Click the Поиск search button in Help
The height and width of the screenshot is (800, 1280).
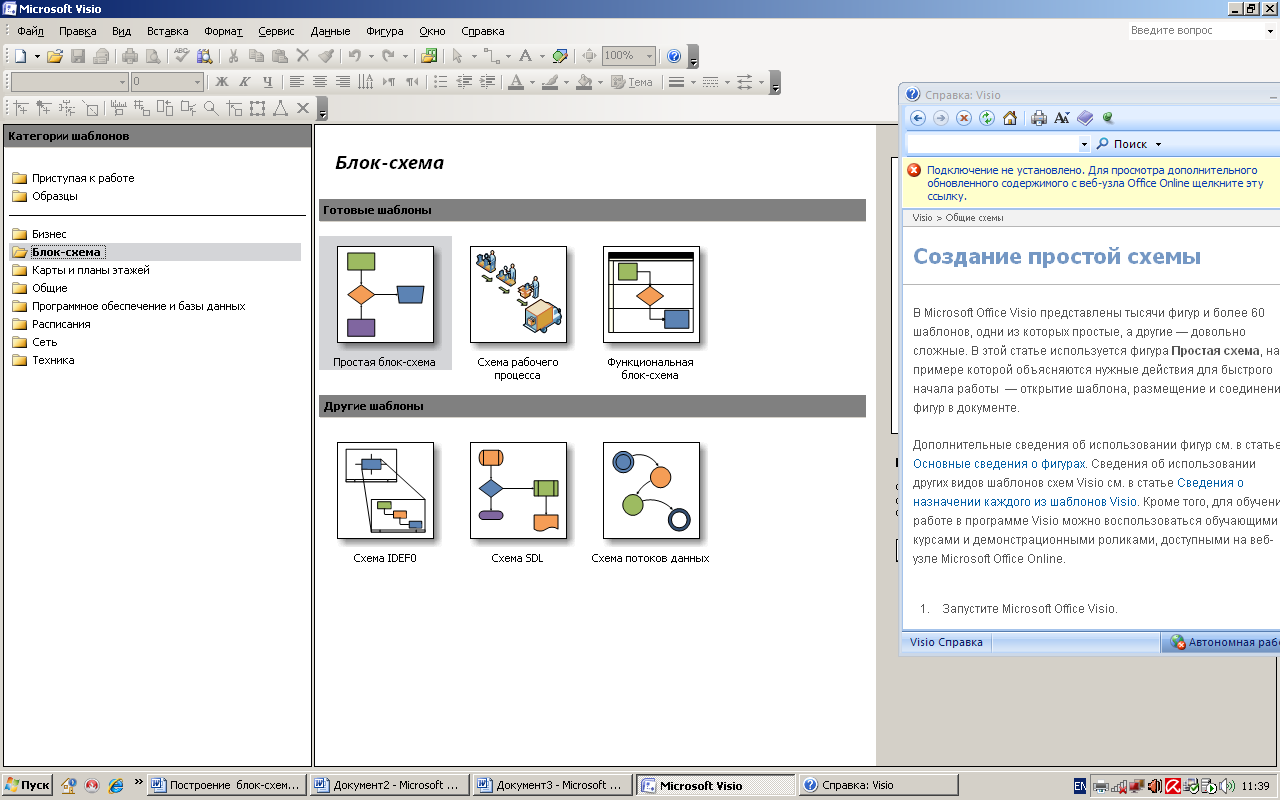[1122, 144]
